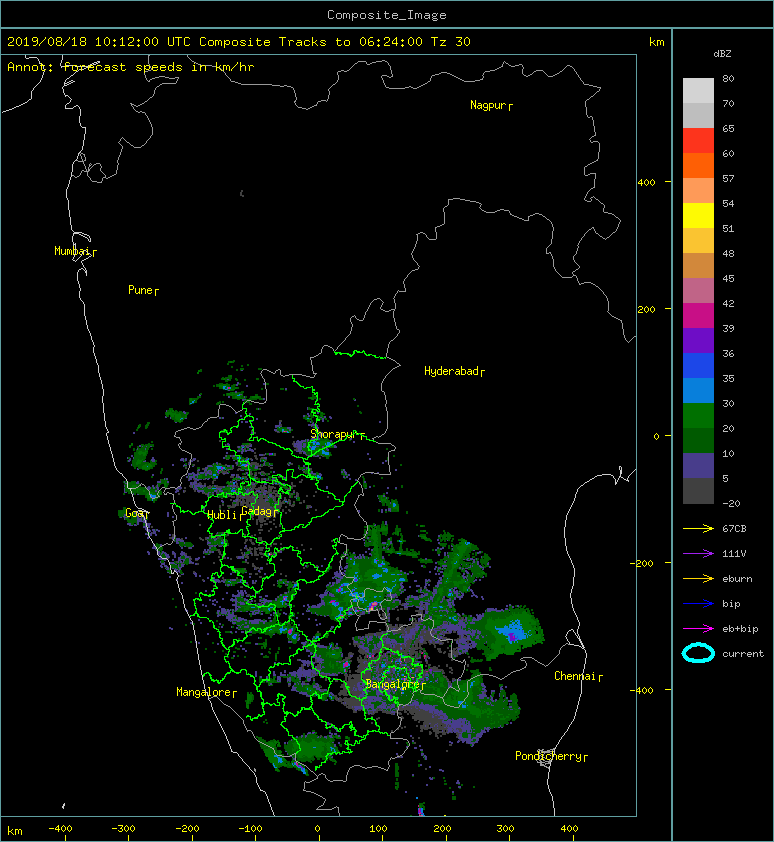Click the dBZ heading above the color scale

[x=722, y=54]
